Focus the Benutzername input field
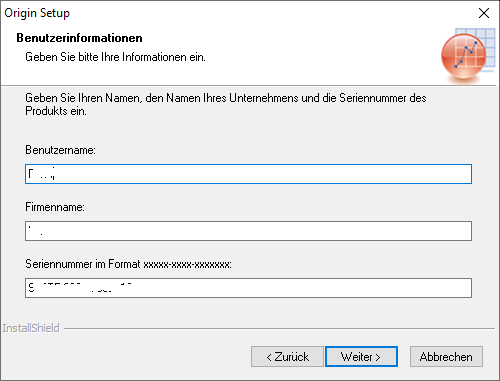 pyautogui.click(x=248, y=174)
